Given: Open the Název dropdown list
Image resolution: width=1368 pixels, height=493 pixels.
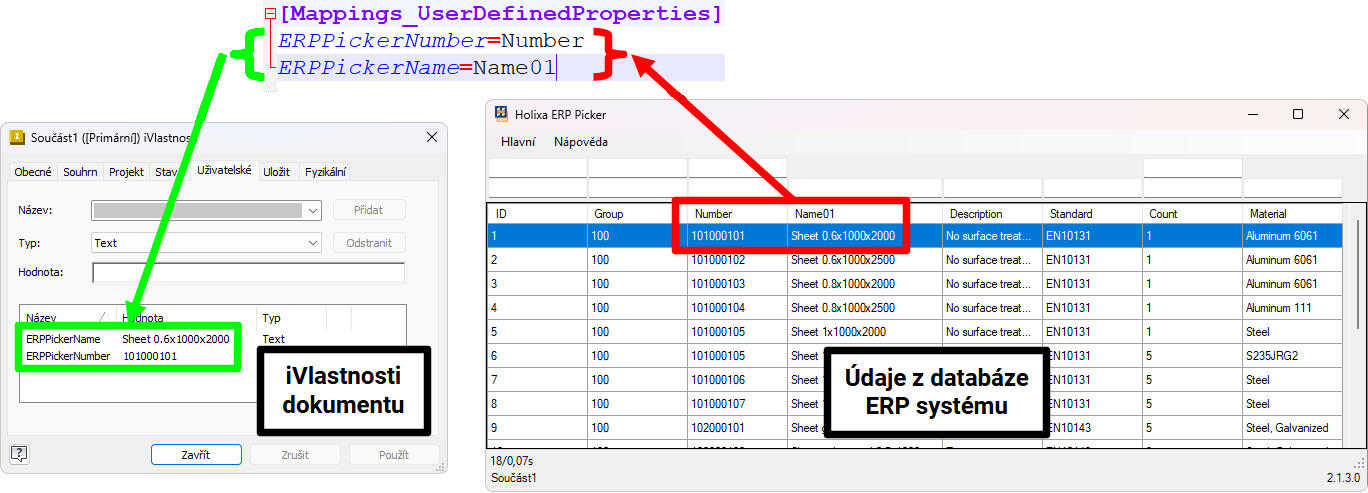Looking at the screenshot, I should click(313, 210).
